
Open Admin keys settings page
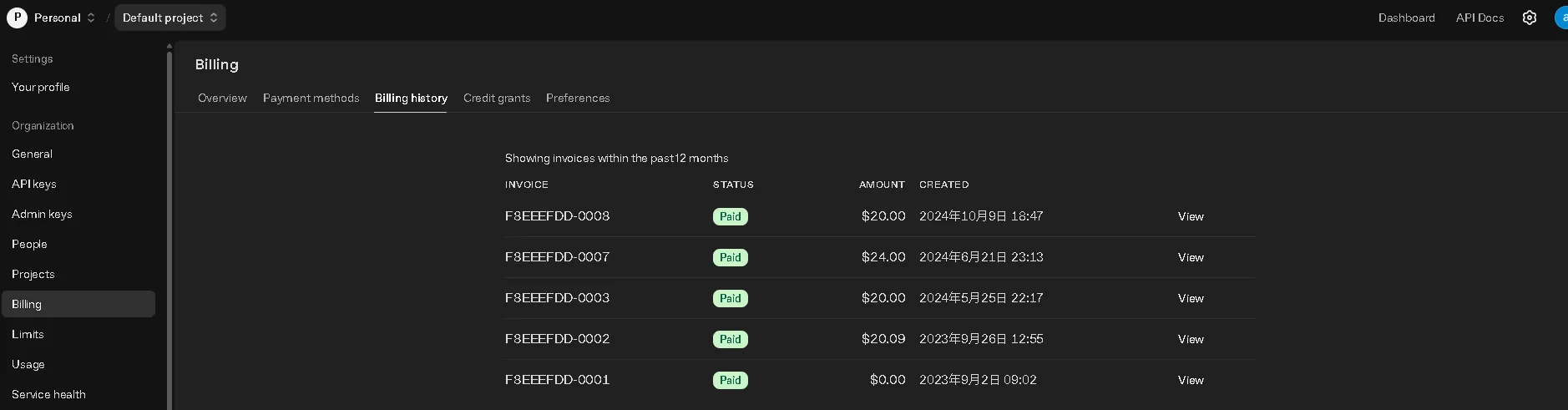42,214
